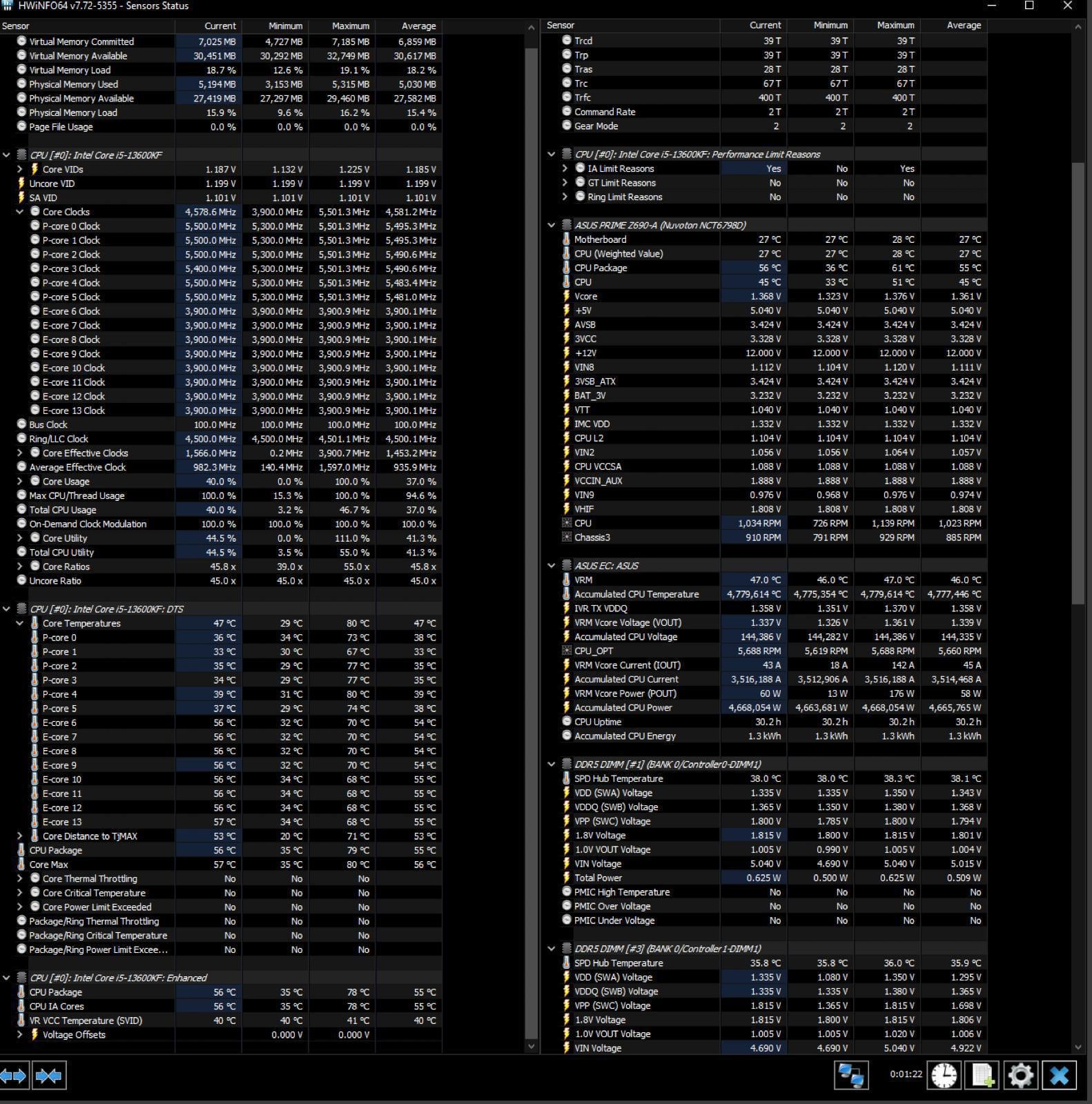Click the left panel scrollbar up arrow
This screenshot has height=1104, width=1092.
click(x=531, y=28)
